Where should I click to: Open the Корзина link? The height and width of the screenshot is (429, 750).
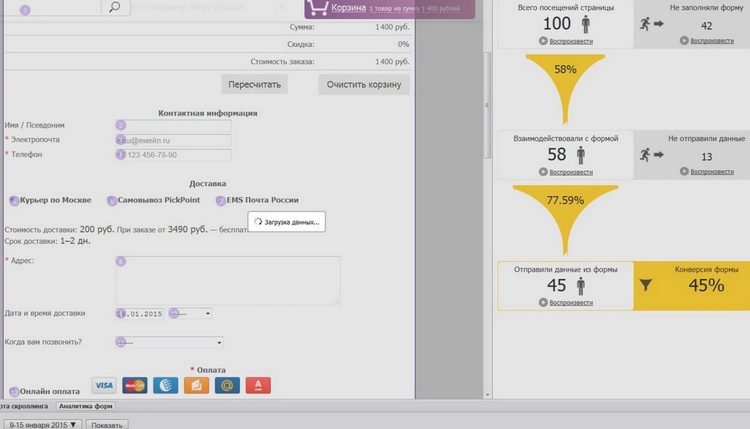coord(349,8)
